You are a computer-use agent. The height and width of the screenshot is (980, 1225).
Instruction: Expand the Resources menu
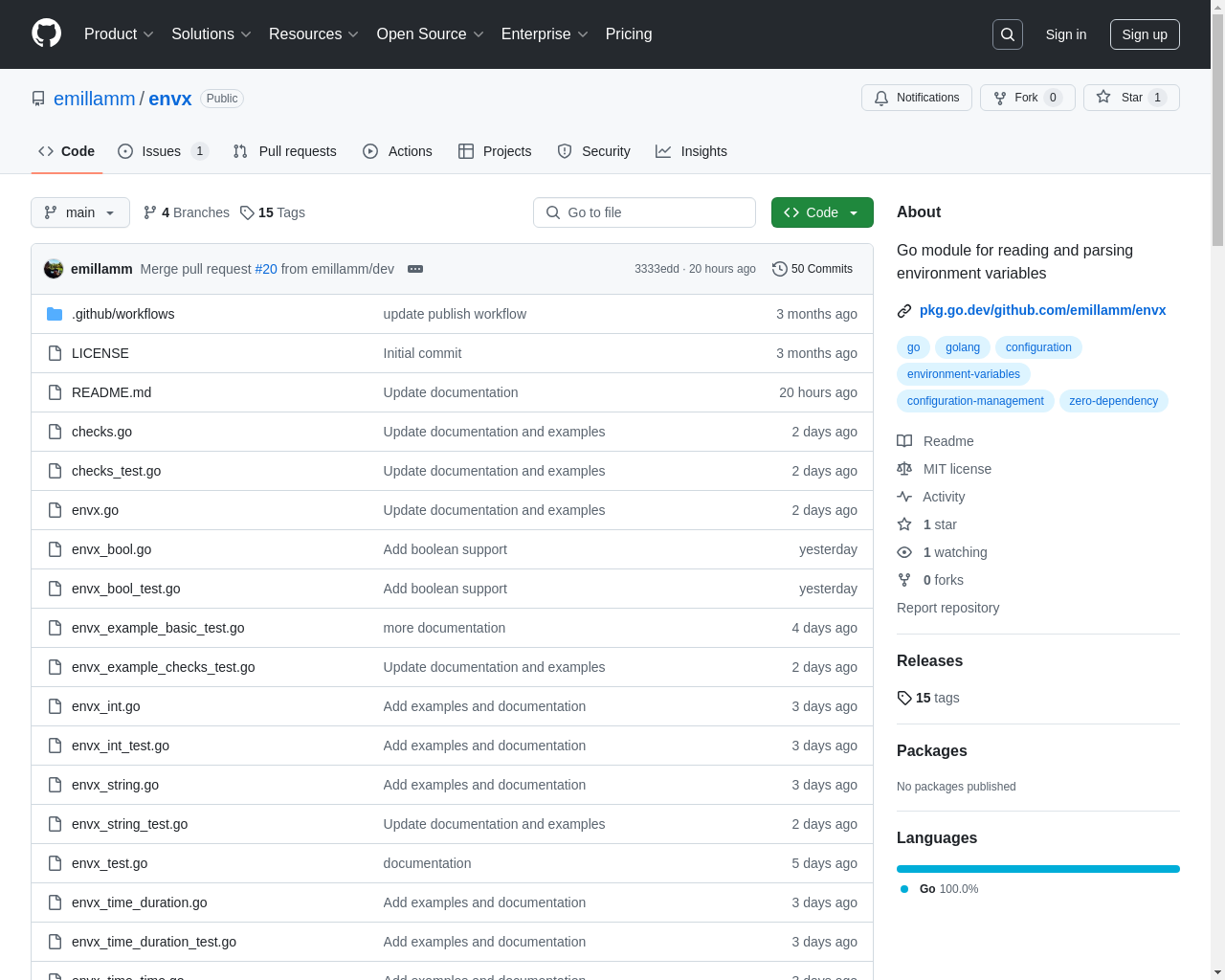[314, 34]
